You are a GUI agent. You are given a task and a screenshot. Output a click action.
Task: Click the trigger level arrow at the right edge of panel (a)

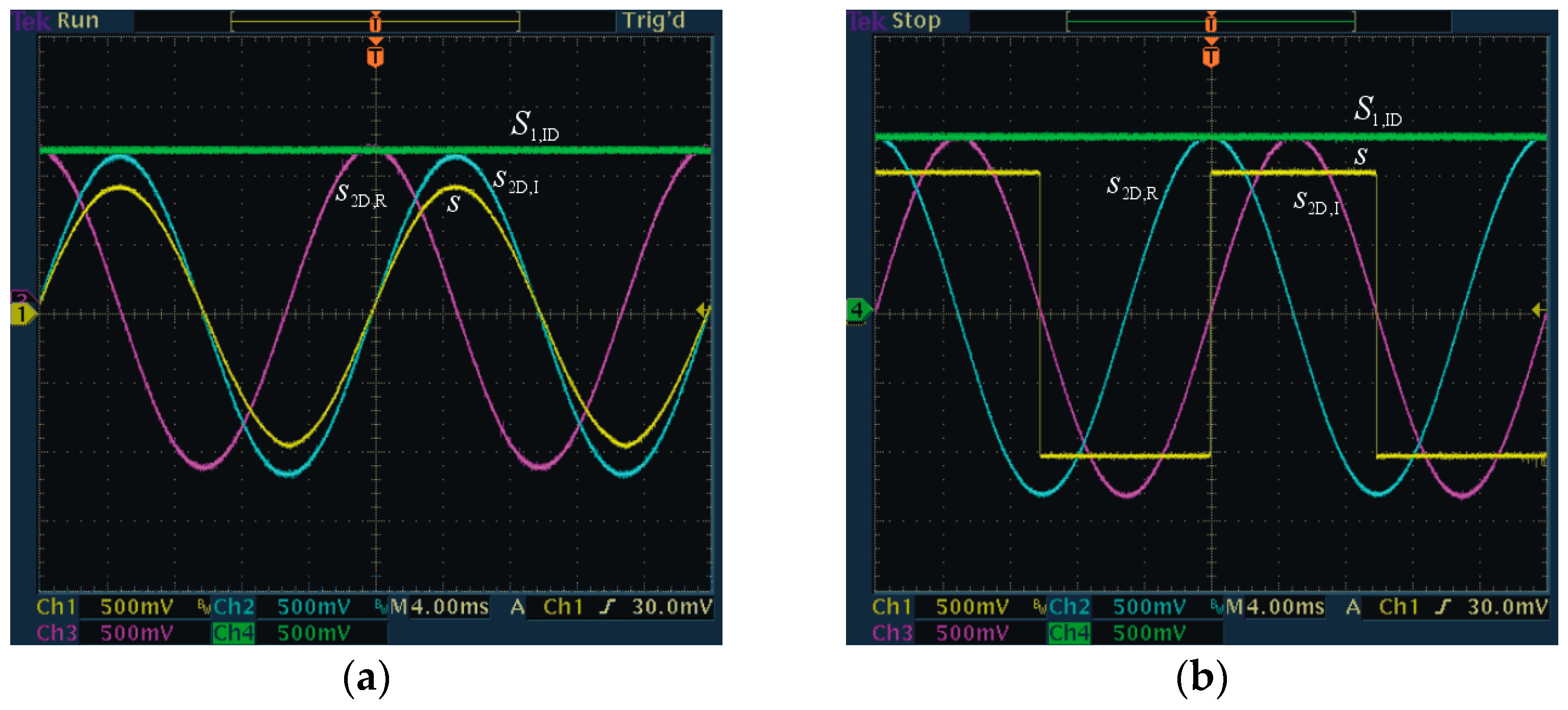pyautogui.click(x=703, y=311)
